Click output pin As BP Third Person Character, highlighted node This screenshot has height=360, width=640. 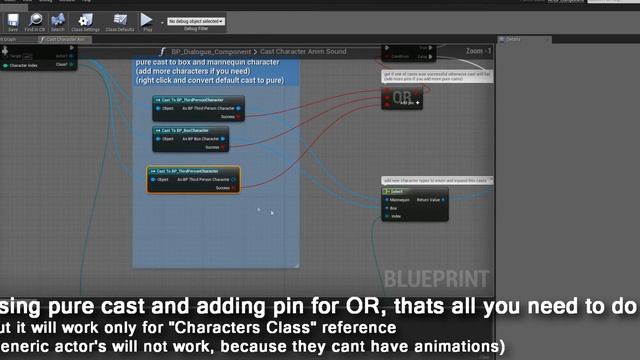click(233, 180)
